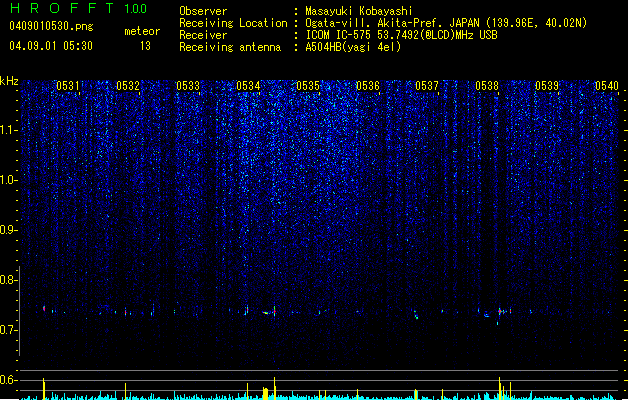The width and height of the screenshot is (629, 400).
Task: Click the Ogata-vill. Akita-Pref. JAPAN location text
Action: point(446,23)
